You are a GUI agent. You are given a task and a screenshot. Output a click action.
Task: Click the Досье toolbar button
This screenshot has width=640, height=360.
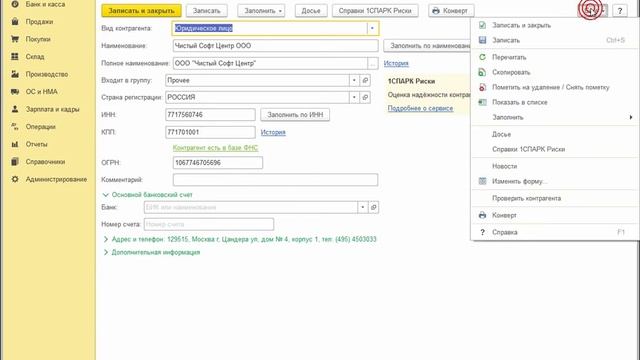311,11
